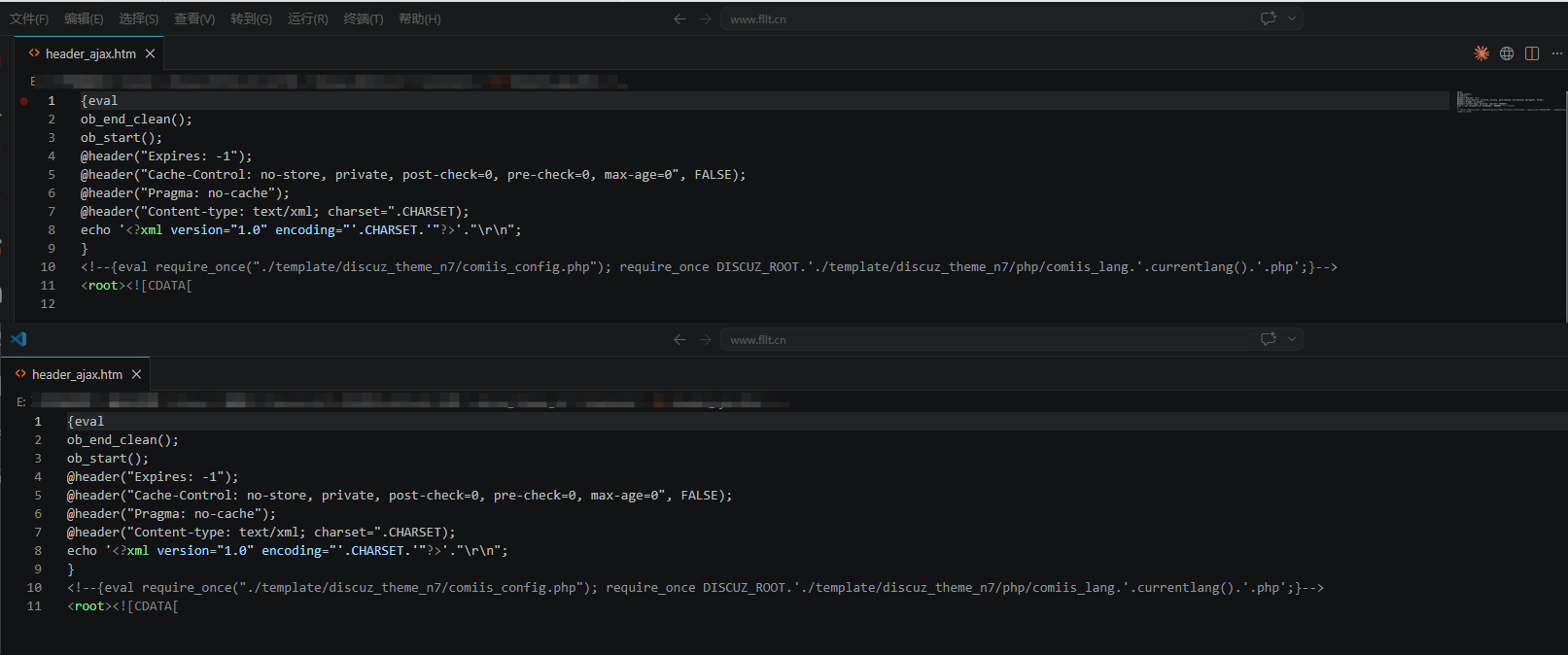This screenshot has width=1568, height=655.
Task: Go forward using bottom window's forward arrow
Action: pos(706,339)
